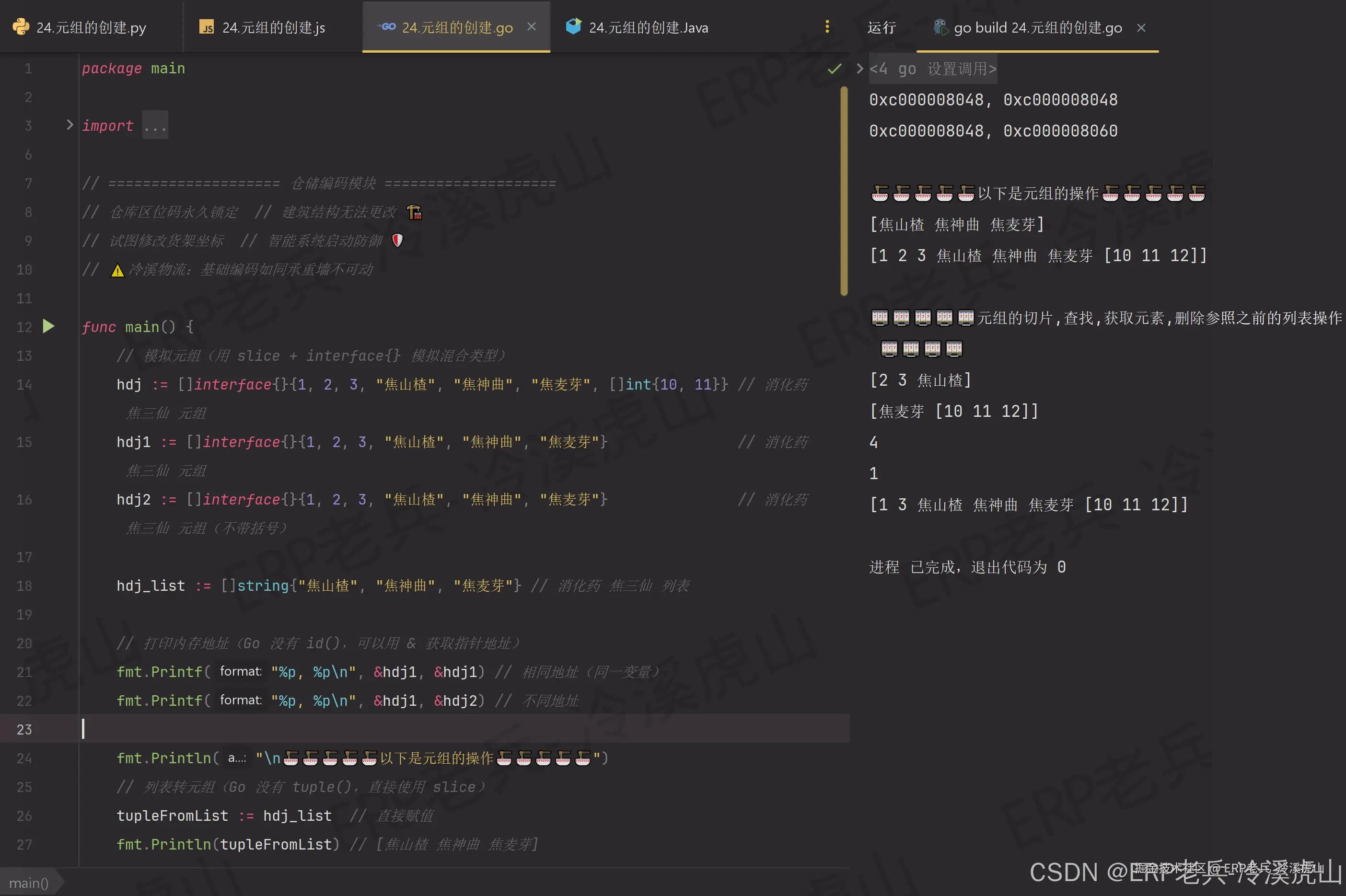The height and width of the screenshot is (896, 1346).
Task: Click the Java icon on 24.元组的创建.Java tab
Action: tap(573, 26)
